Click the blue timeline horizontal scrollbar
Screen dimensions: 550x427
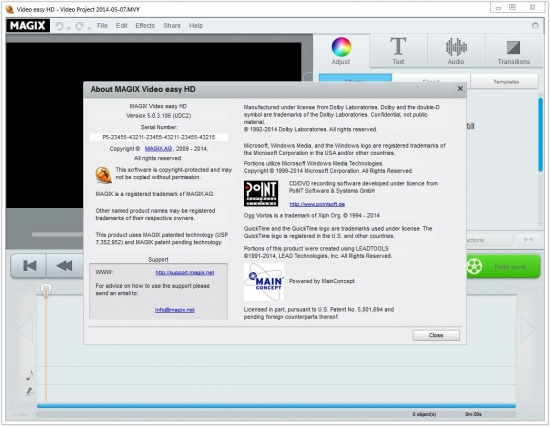[276, 406]
